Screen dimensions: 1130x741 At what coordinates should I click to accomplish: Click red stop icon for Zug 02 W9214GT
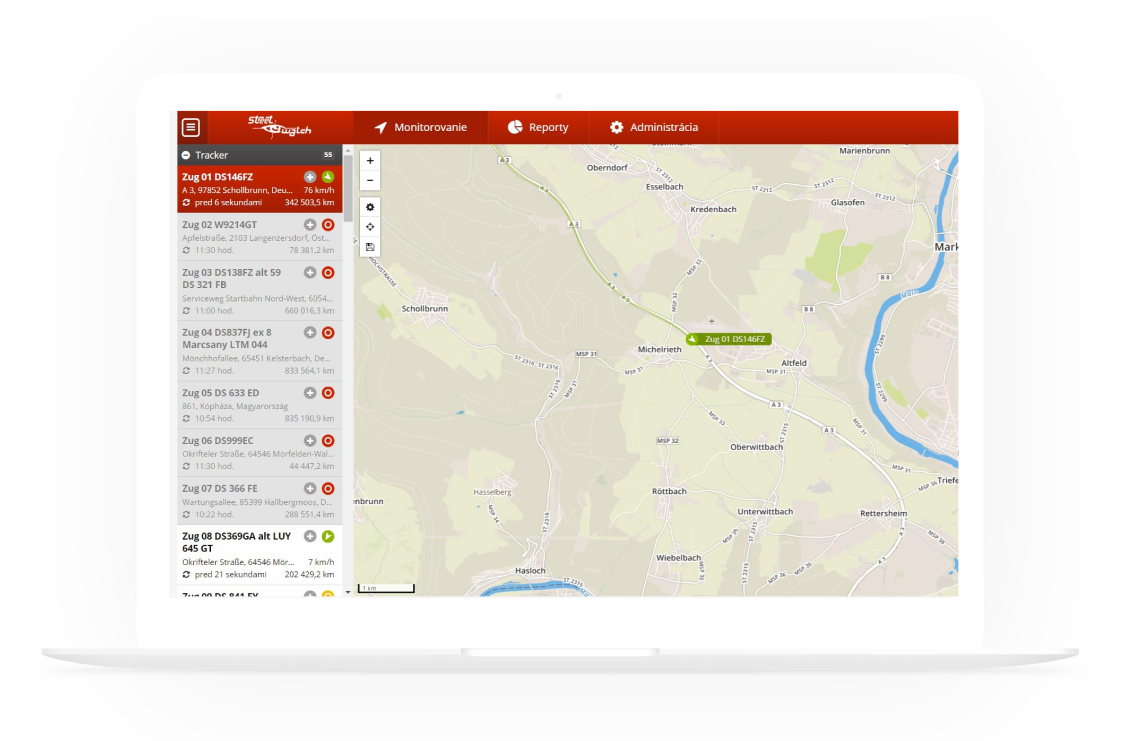pos(328,225)
